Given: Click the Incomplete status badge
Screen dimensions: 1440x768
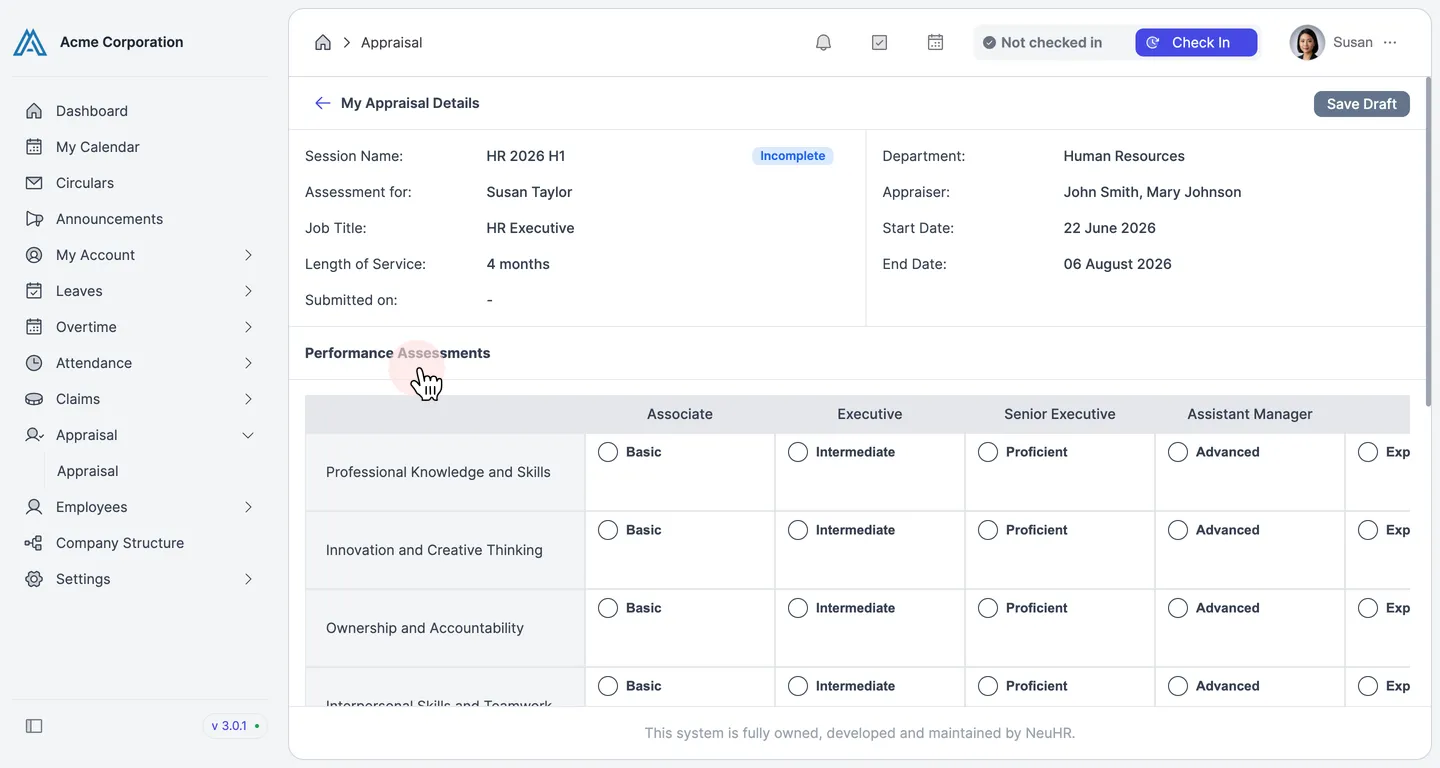Looking at the screenshot, I should (792, 156).
